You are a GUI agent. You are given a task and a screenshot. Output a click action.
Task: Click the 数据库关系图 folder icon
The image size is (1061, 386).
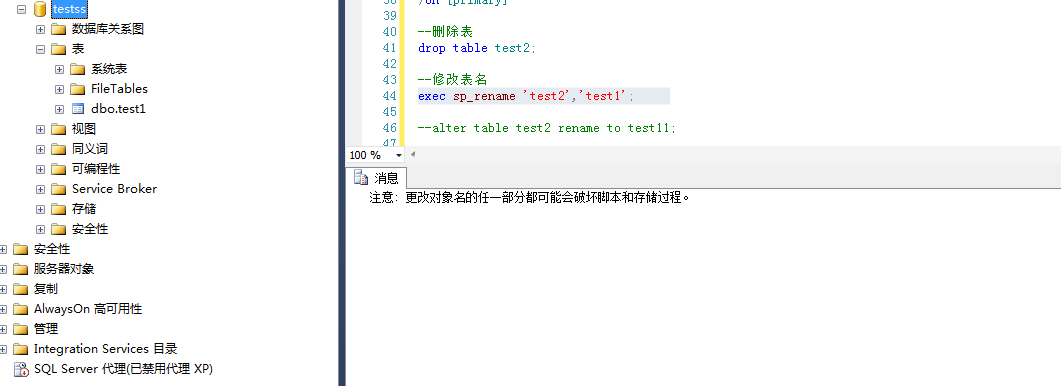click(59, 29)
